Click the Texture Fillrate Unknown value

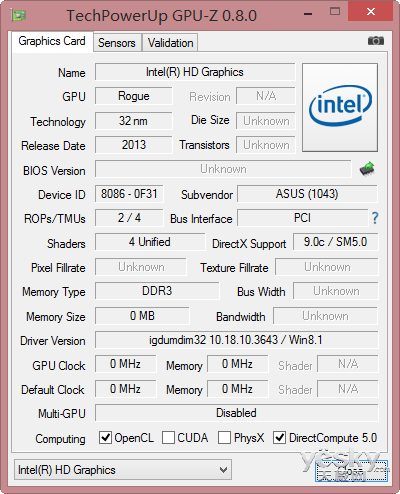pyautogui.click(x=327, y=267)
